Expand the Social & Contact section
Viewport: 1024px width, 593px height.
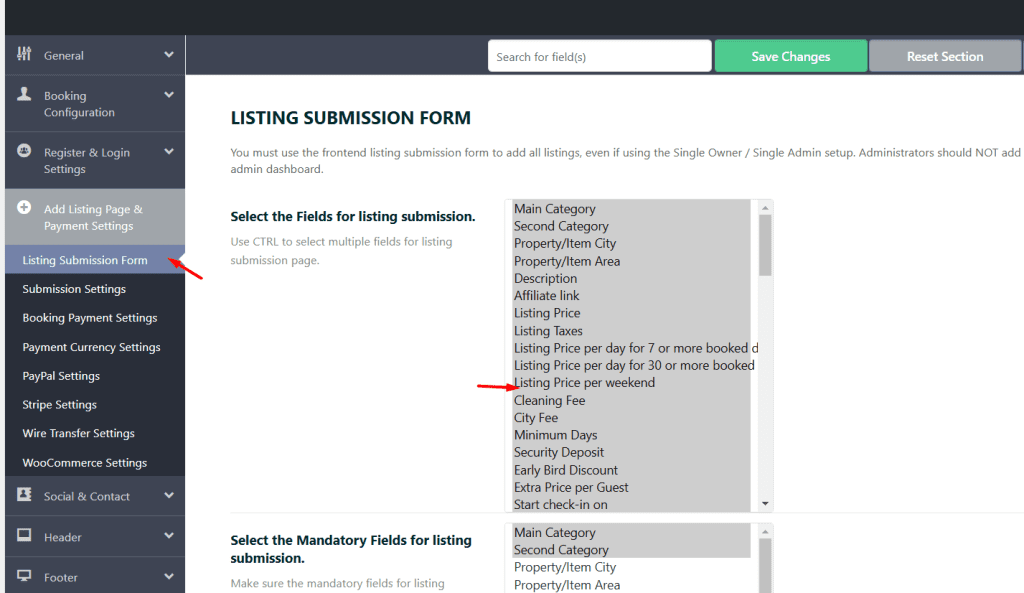(168, 496)
